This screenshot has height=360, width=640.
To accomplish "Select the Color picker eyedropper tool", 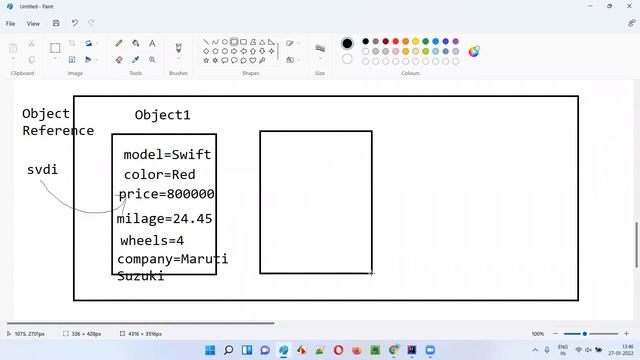I will [x=136, y=60].
